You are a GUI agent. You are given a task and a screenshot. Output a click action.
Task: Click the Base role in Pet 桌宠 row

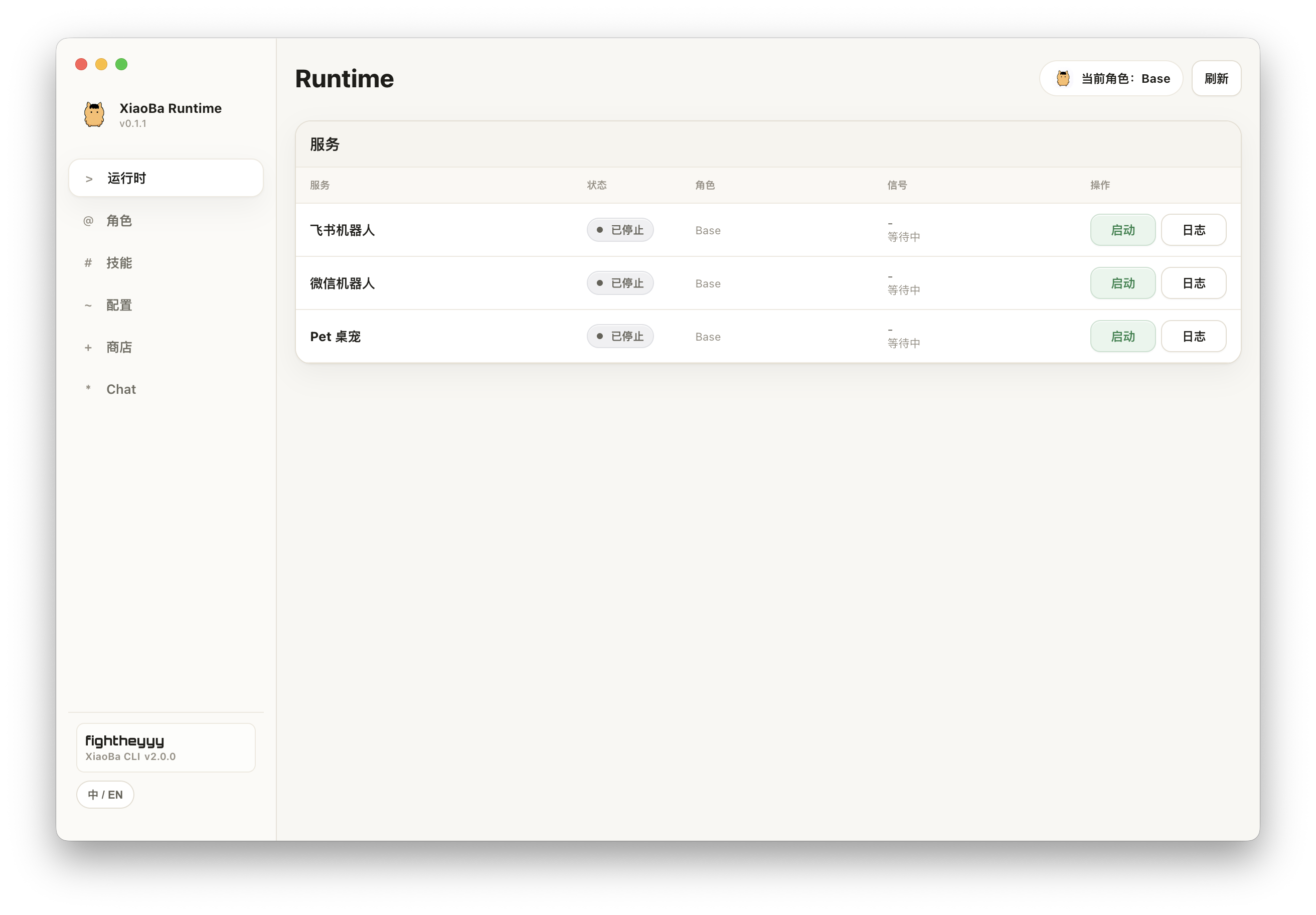pyautogui.click(x=708, y=337)
